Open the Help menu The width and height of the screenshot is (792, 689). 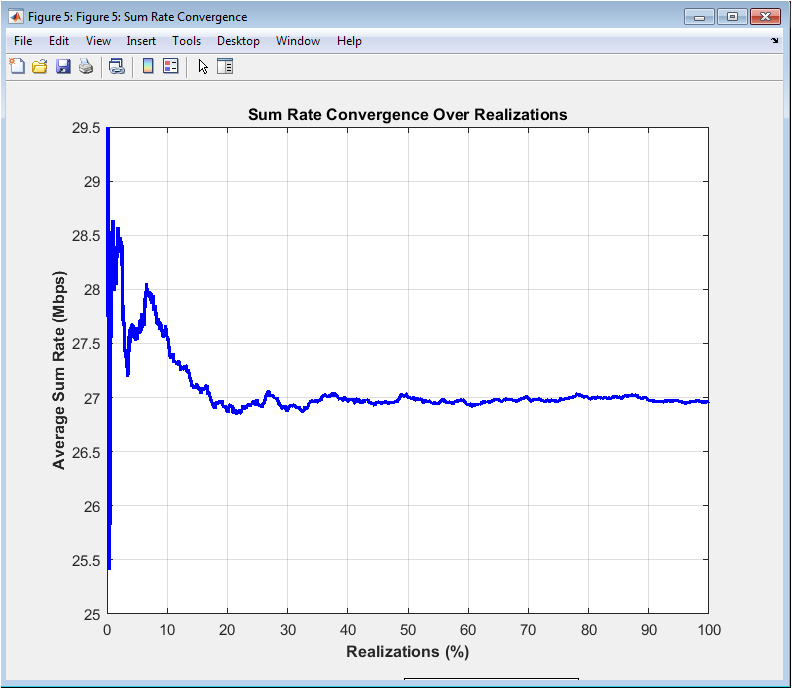click(349, 41)
